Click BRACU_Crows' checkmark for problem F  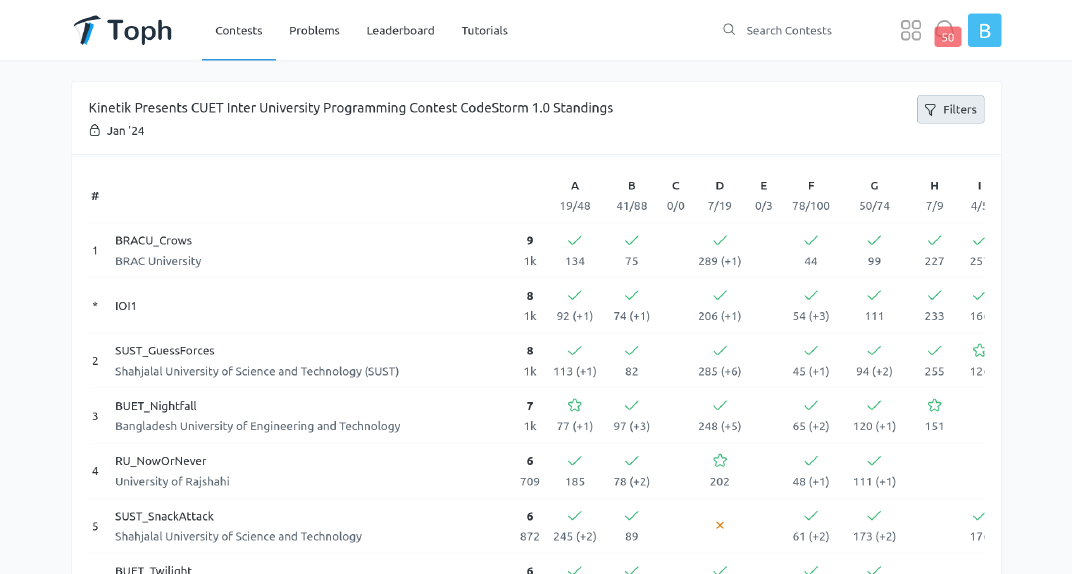(811, 240)
